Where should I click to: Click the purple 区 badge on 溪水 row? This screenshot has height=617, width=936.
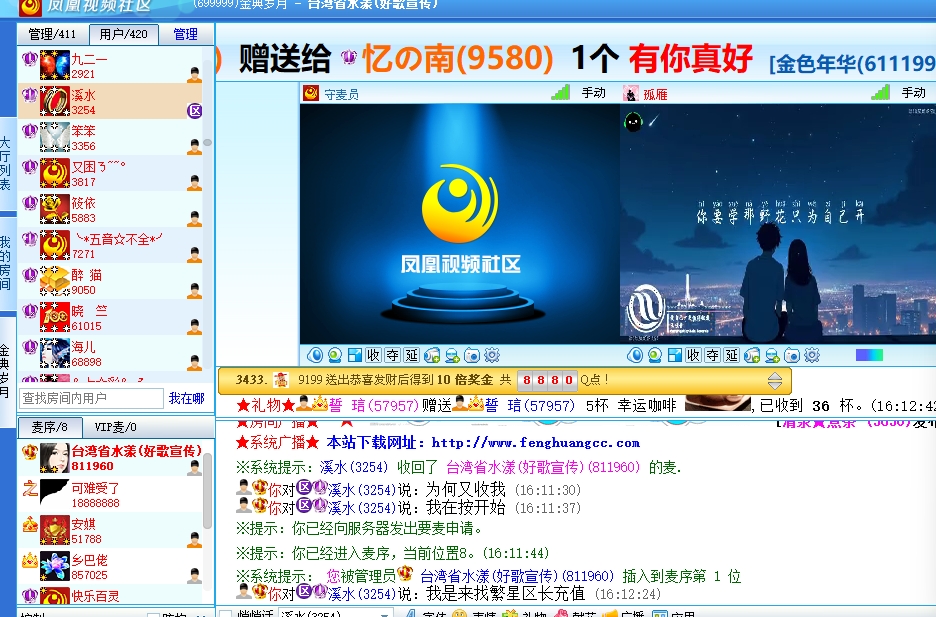click(195, 111)
